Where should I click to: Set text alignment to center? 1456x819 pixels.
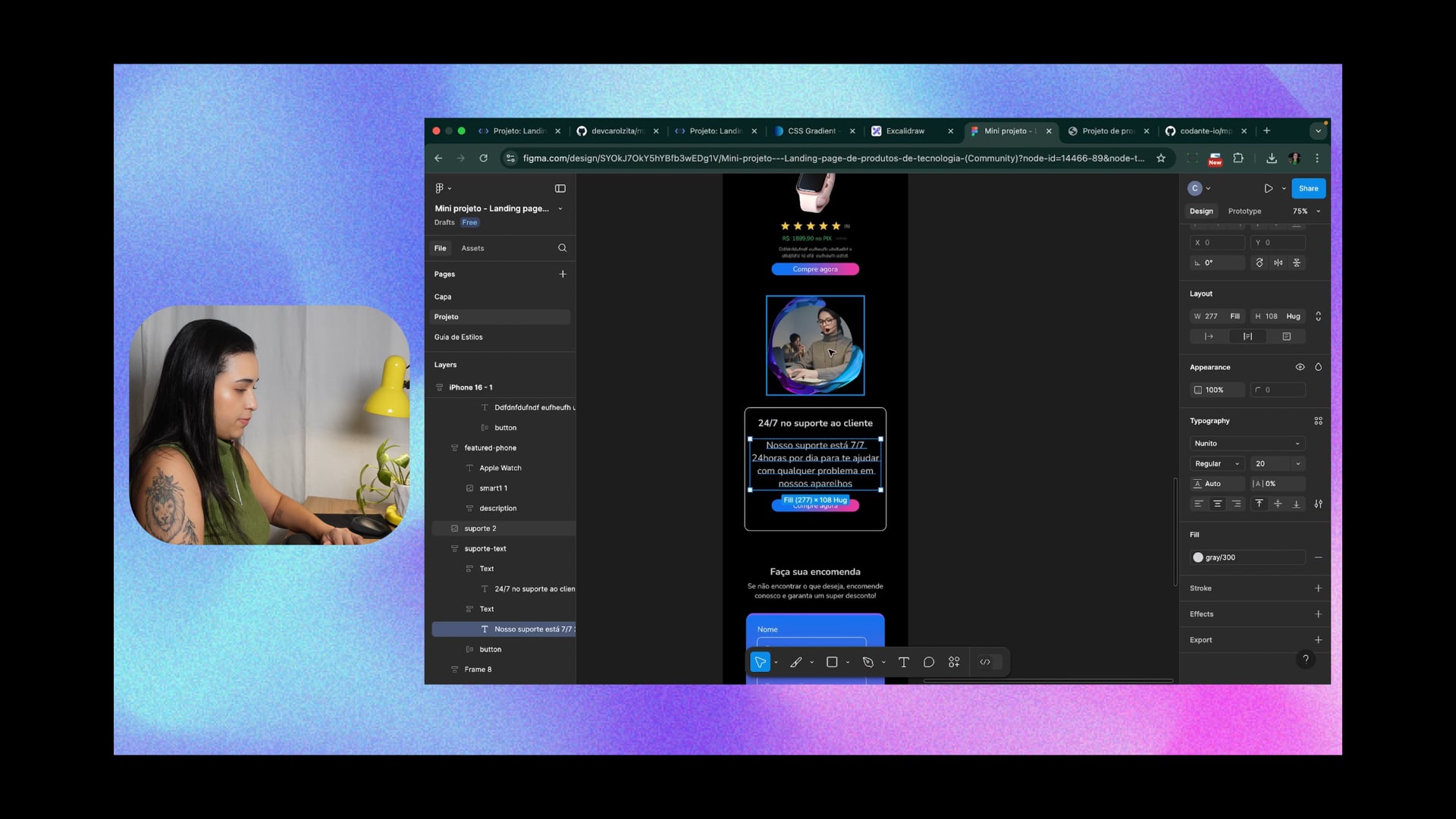tap(1217, 504)
